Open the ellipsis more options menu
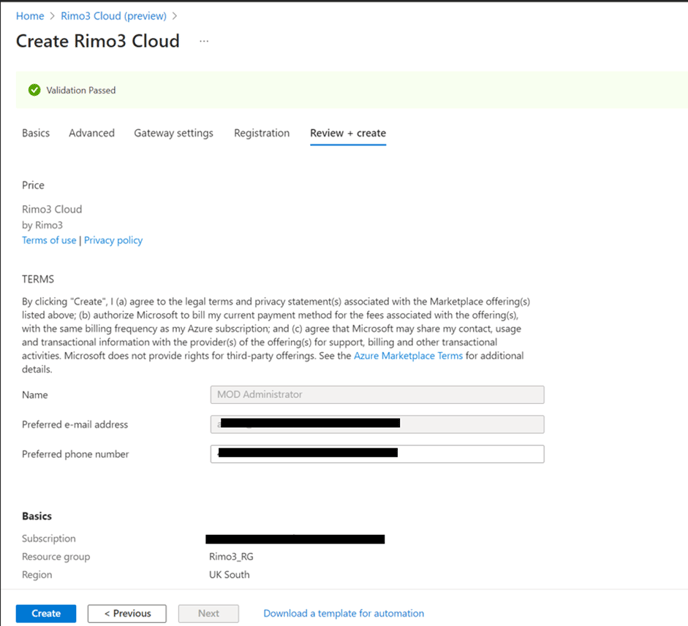The width and height of the screenshot is (688, 626). [x=204, y=41]
